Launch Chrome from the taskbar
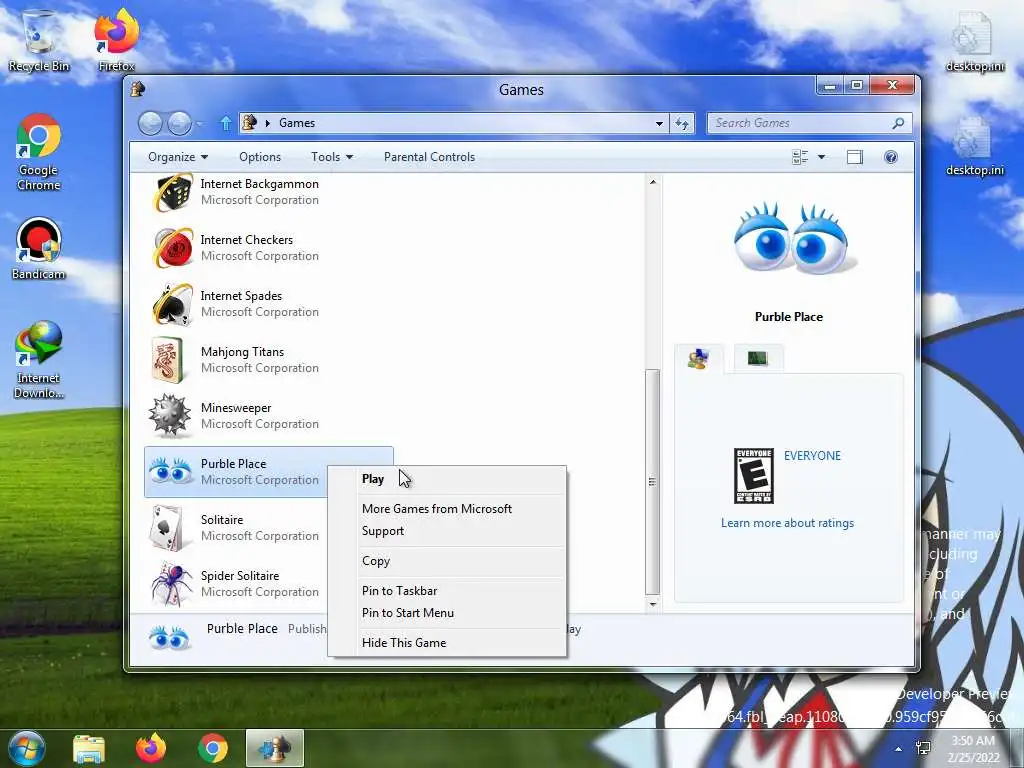This screenshot has width=1024, height=768. 213,748
